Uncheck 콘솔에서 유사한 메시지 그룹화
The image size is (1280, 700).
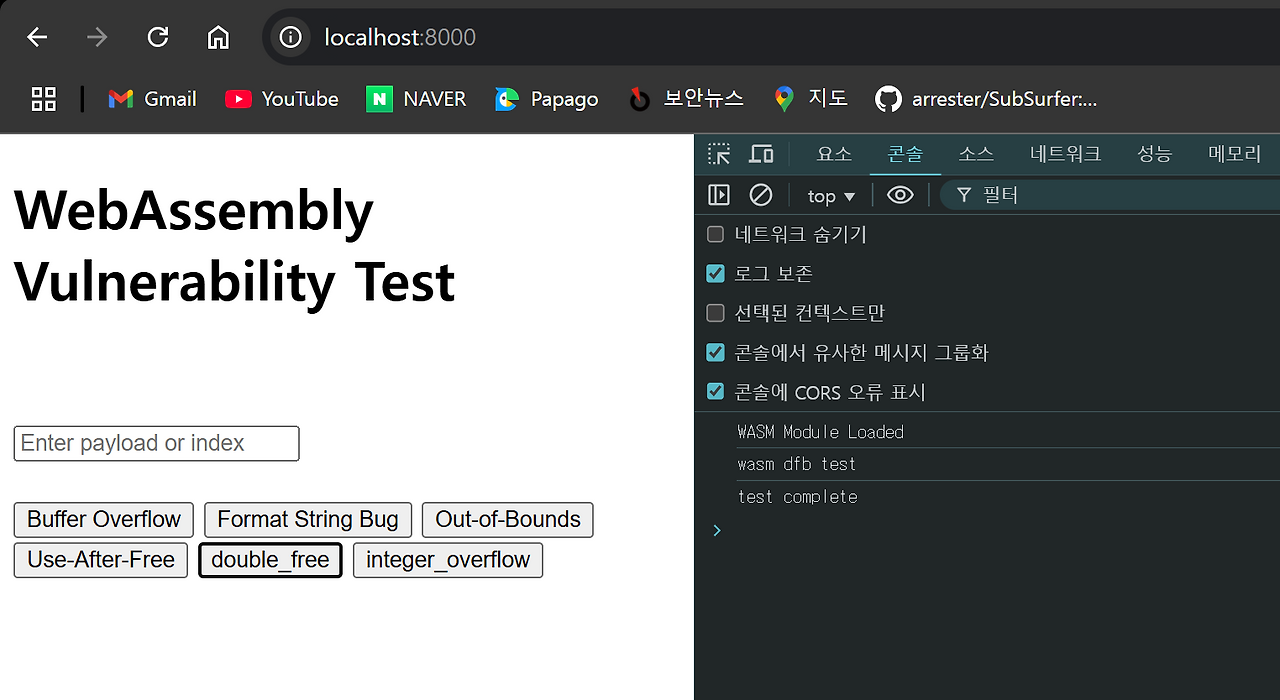[x=715, y=352]
